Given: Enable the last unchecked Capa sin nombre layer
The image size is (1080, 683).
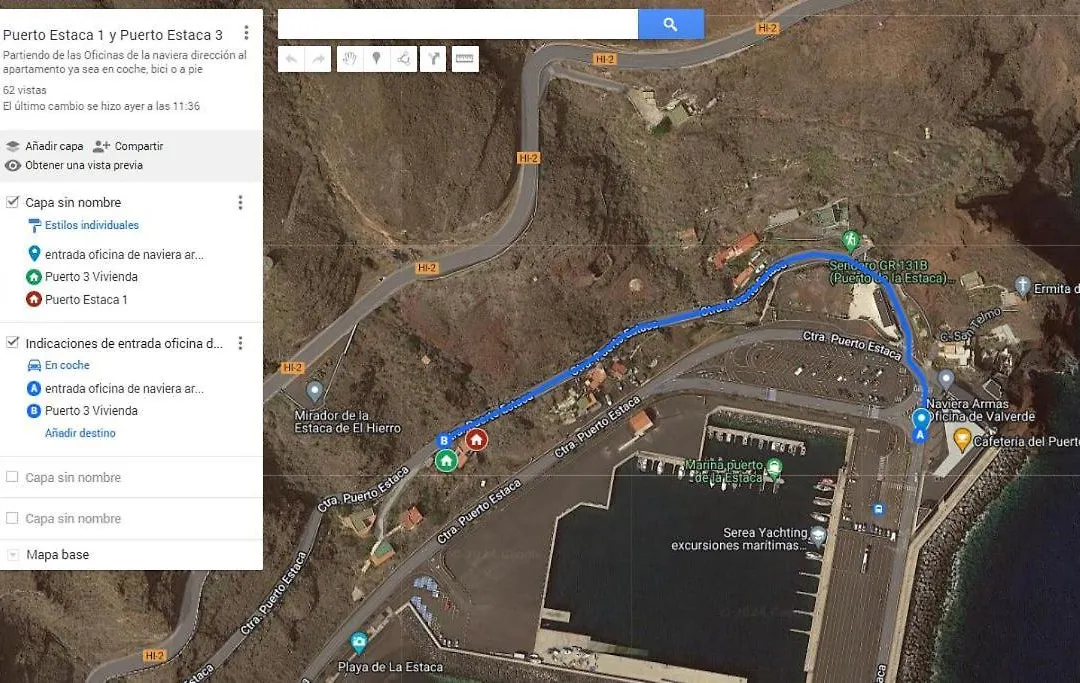Looking at the screenshot, I should point(12,518).
